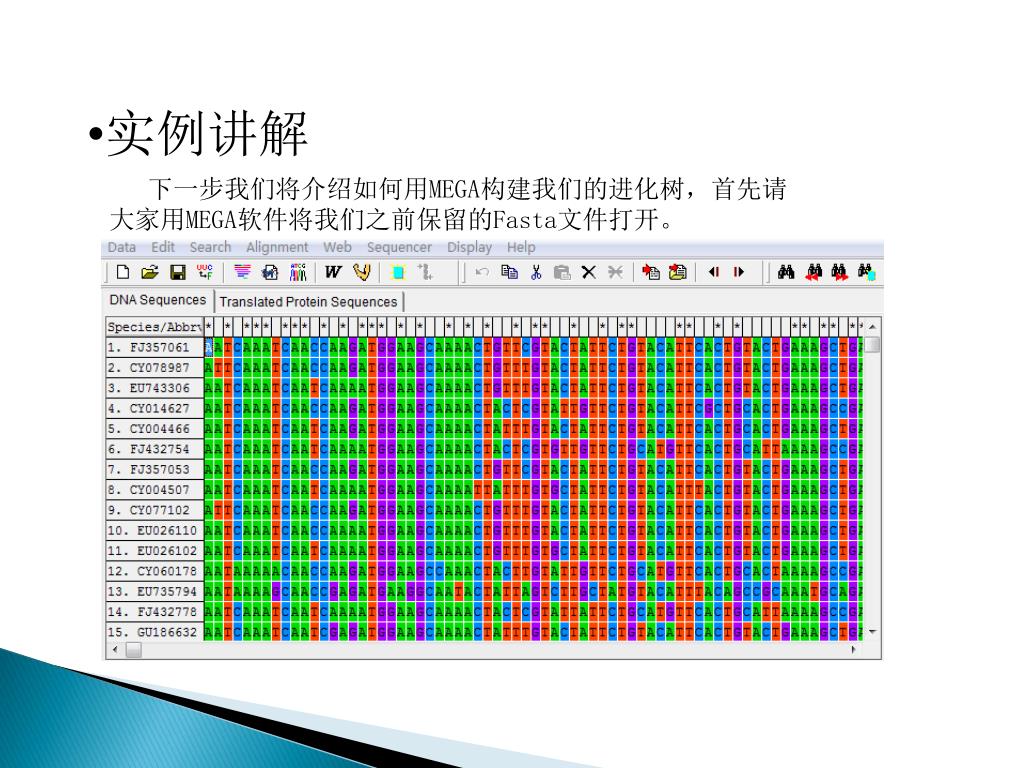Click the Species/Abbrv column header

click(x=155, y=327)
